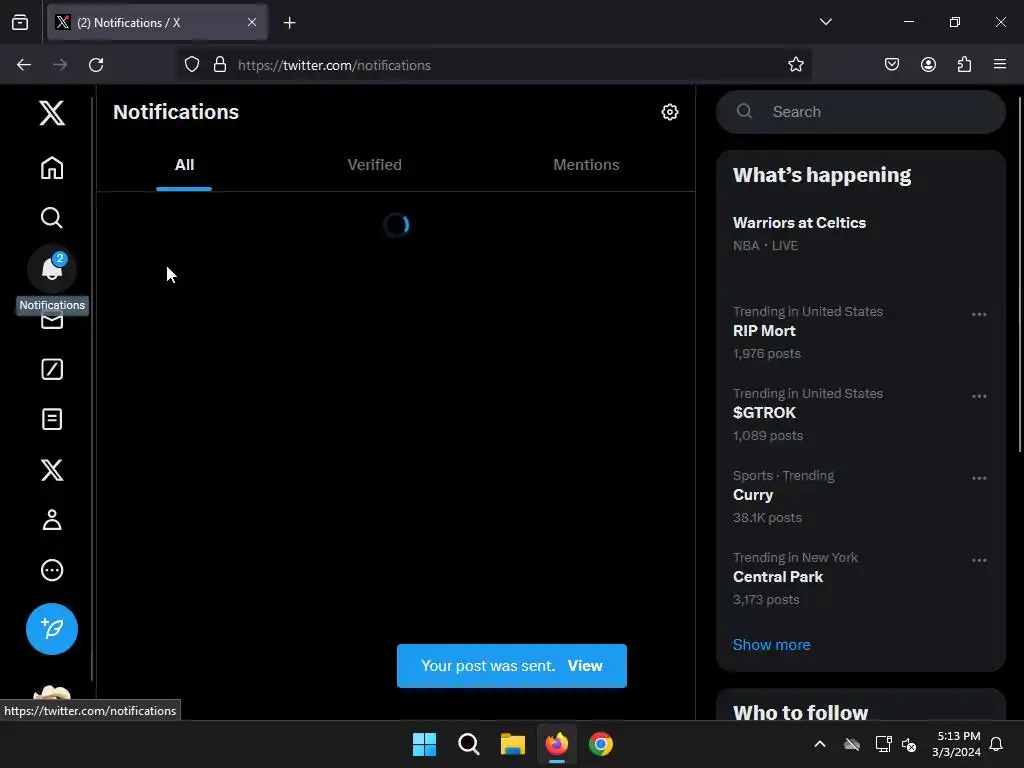Open Firefox application hamburger menu

point(1000,65)
